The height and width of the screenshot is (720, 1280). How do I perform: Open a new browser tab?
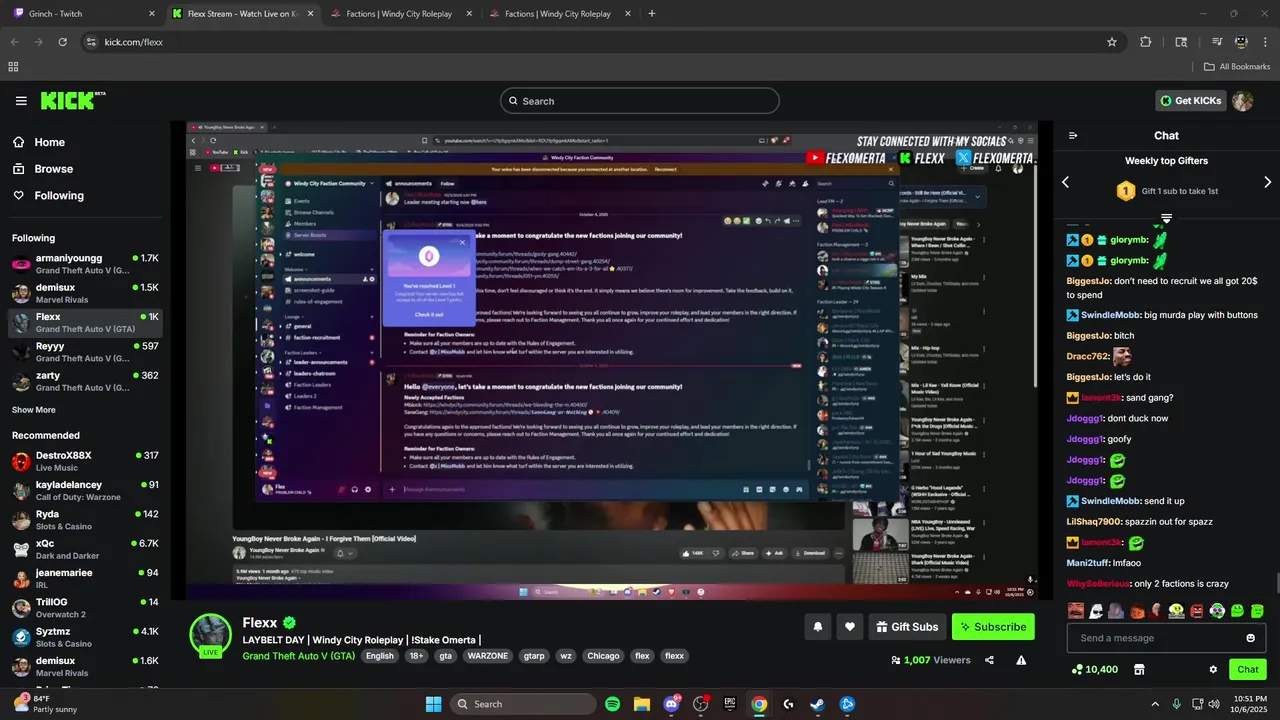[652, 14]
